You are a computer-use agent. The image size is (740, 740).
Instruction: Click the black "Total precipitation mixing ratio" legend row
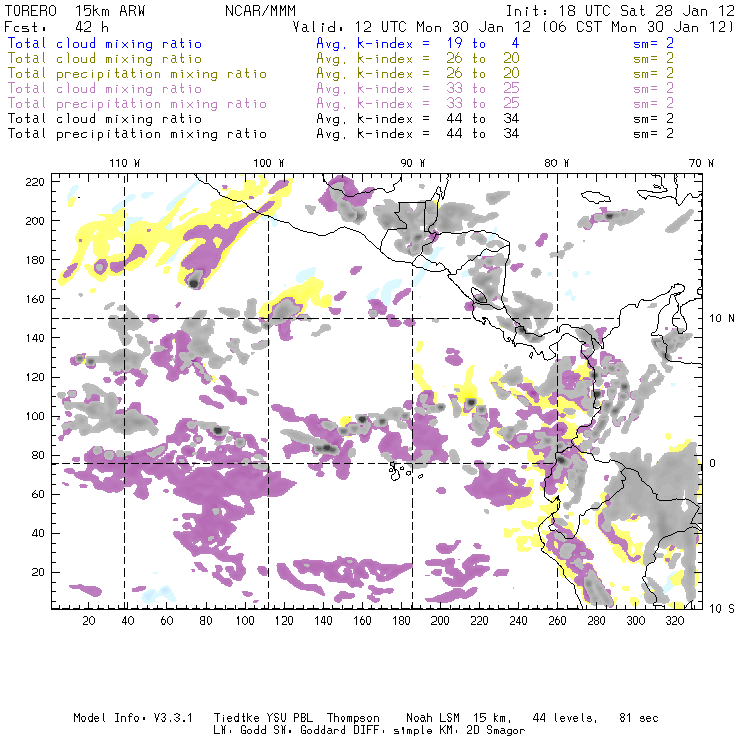(x=137, y=134)
